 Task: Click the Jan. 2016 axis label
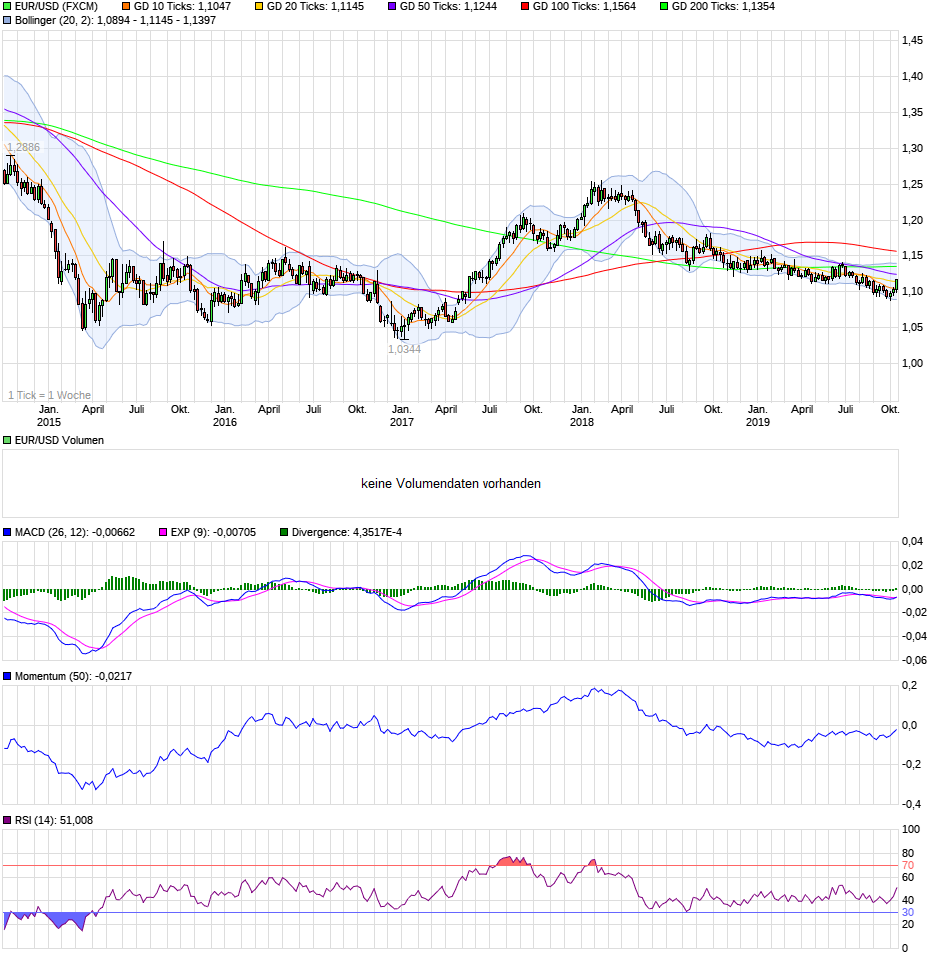coord(225,415)
